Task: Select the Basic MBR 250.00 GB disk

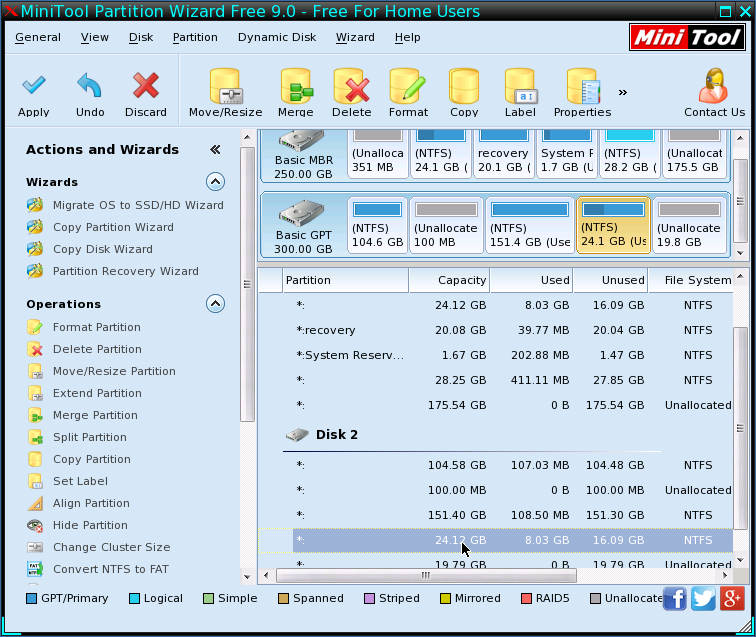Action: [x=303, y=155]
